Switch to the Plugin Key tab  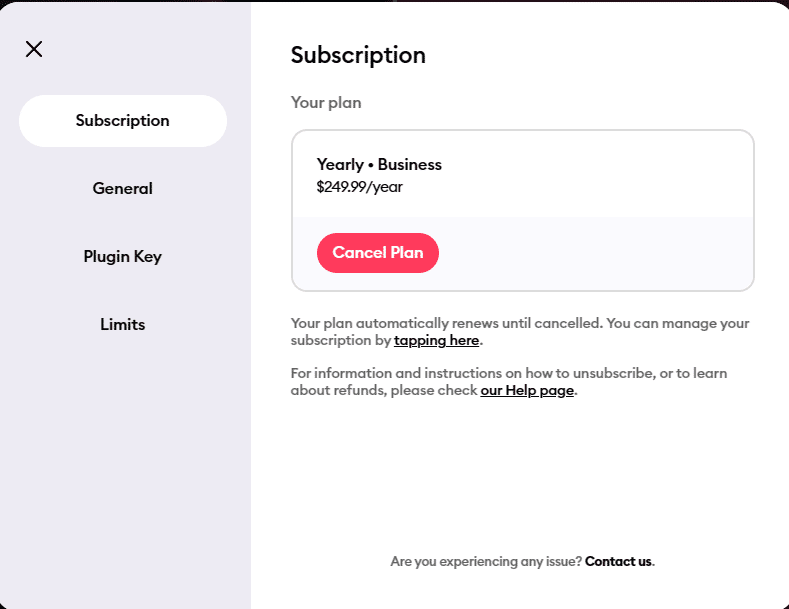tap(123, 257)
